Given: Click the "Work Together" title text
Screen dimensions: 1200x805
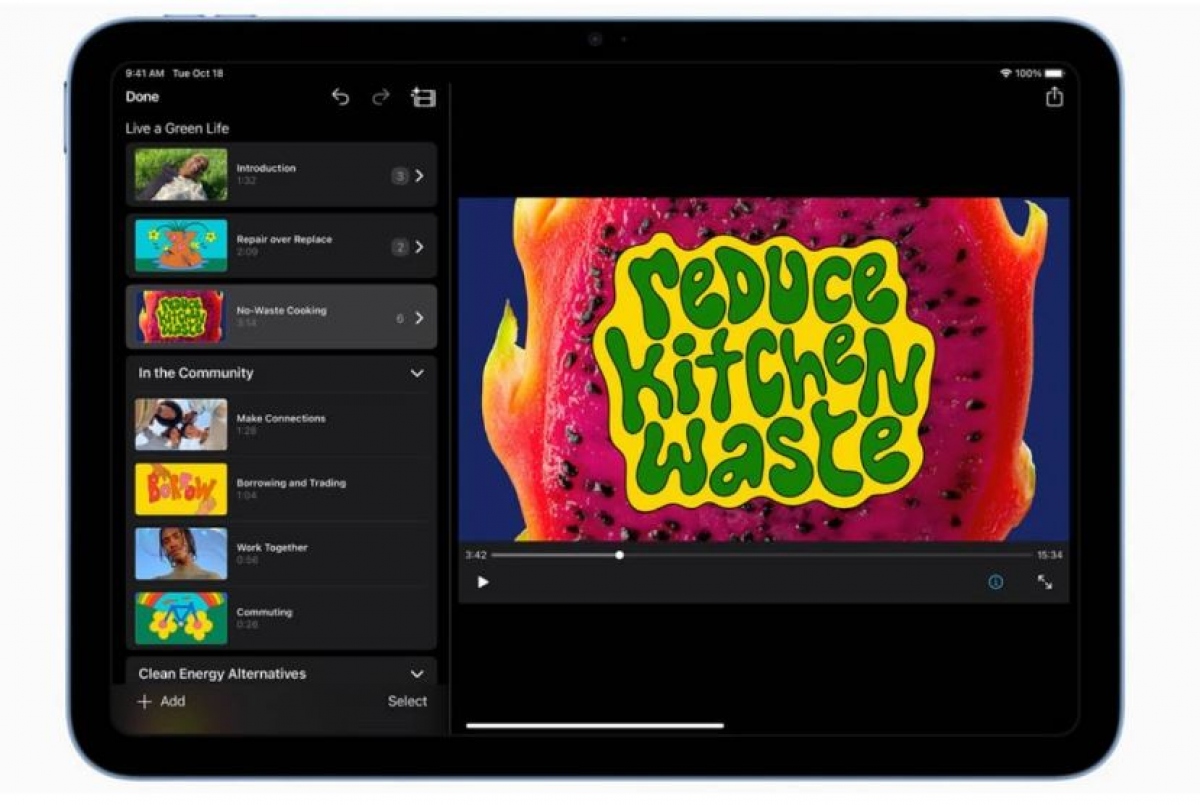Looking at the screenshot, I should (272, 548).
